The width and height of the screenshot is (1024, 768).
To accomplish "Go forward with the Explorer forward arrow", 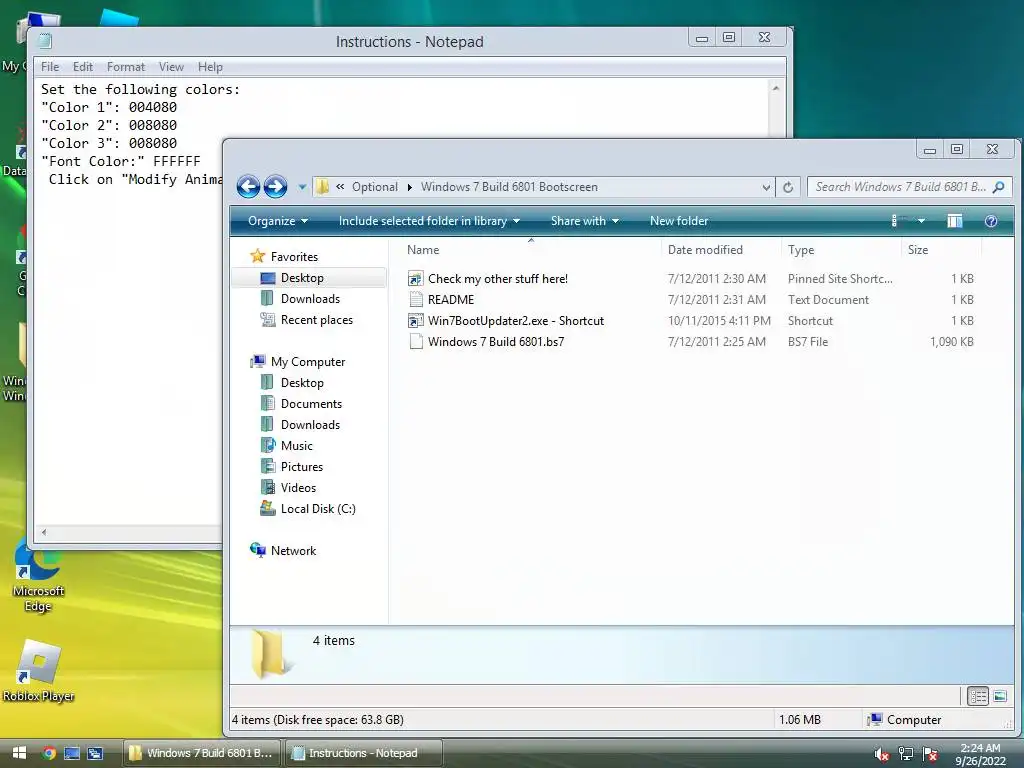I will (x=275, y=187).
